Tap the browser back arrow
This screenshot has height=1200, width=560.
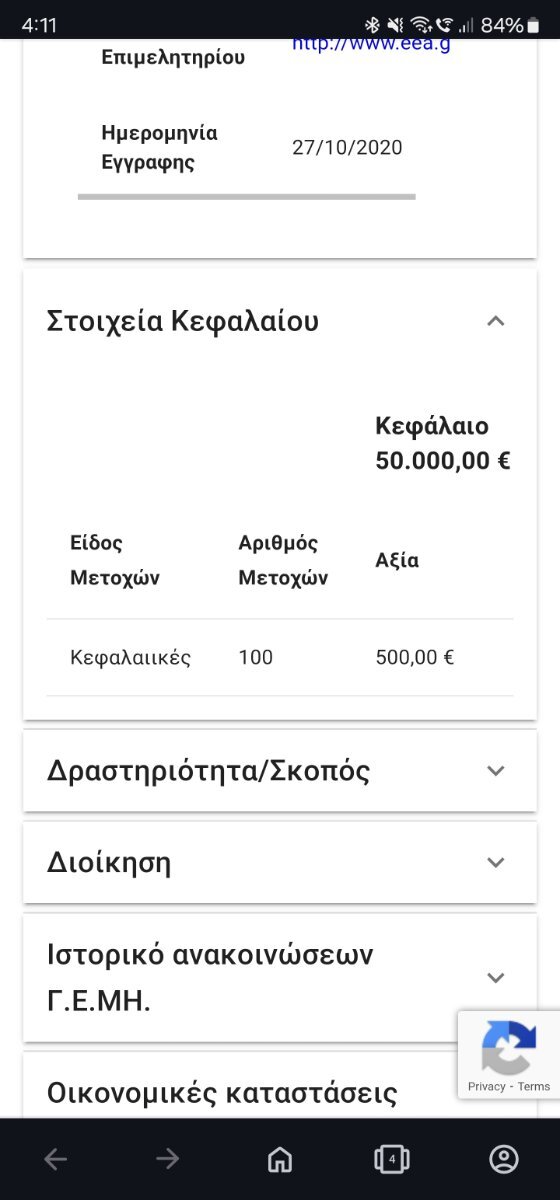pos(56,1159)
